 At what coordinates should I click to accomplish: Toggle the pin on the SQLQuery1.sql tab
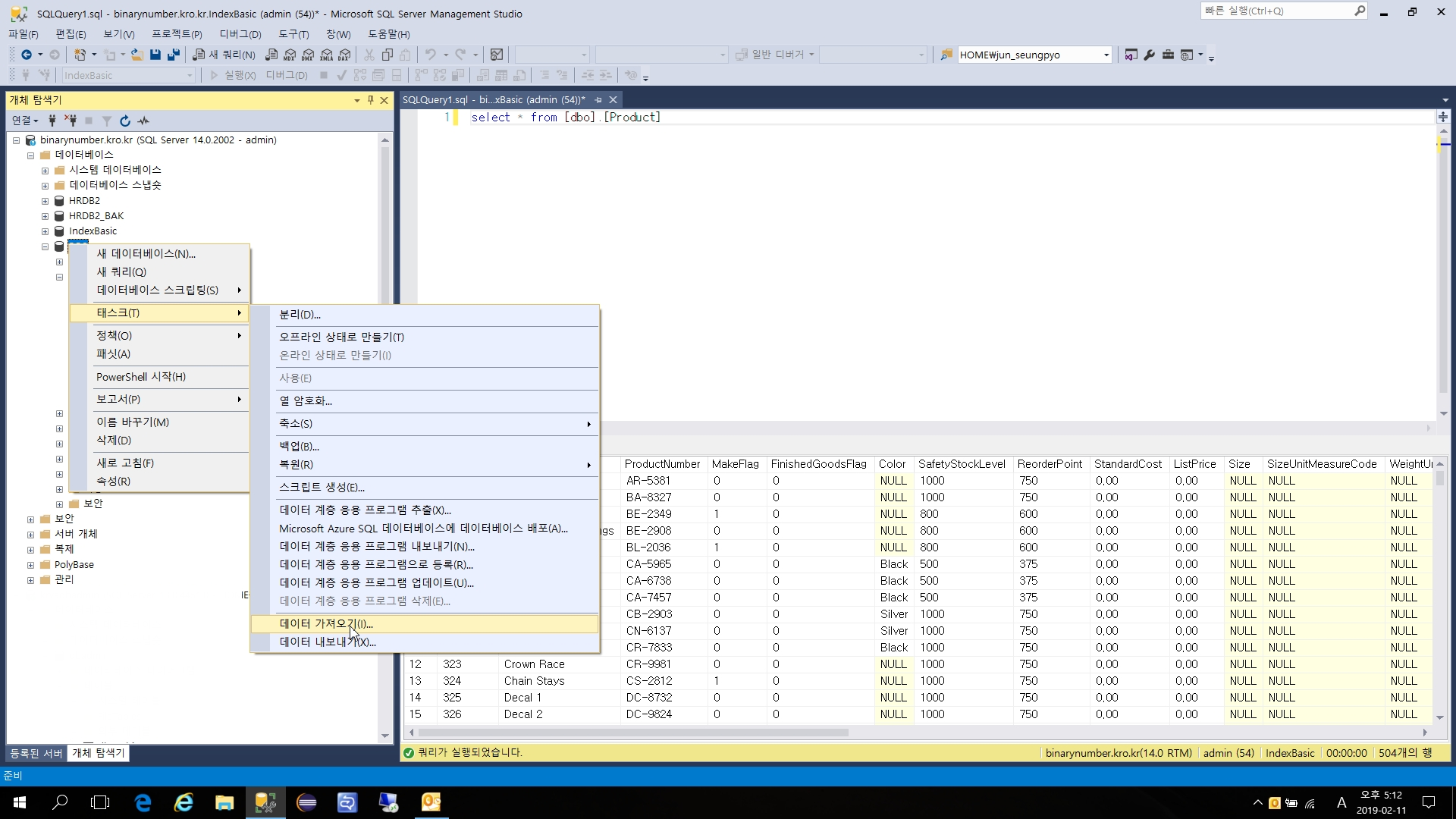598,99
